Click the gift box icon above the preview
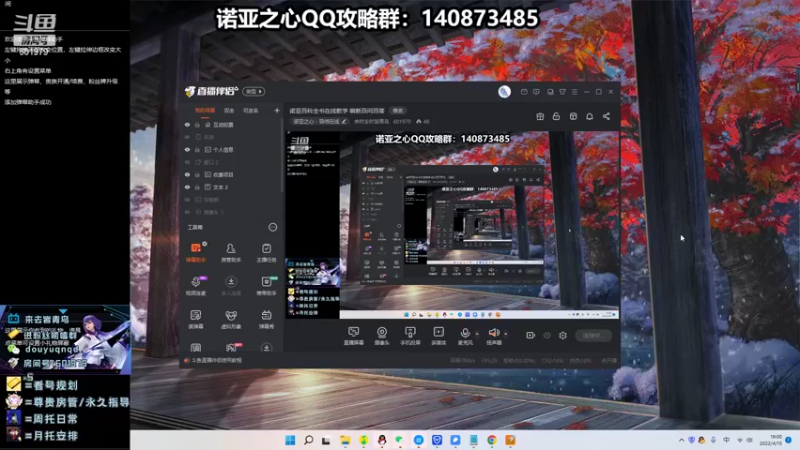The image size is (800, 450). pos(540,116)
